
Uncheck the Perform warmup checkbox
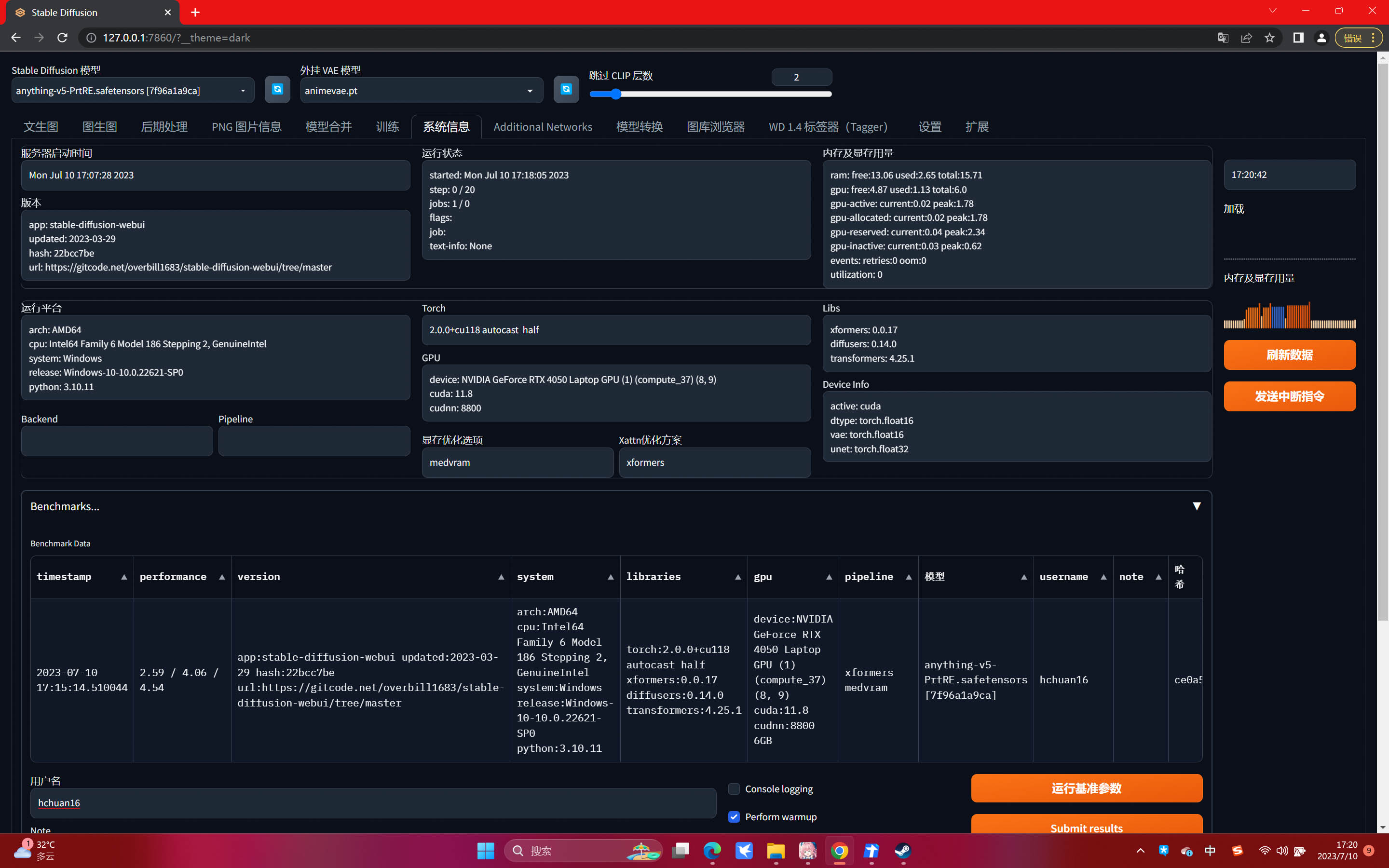734,817
